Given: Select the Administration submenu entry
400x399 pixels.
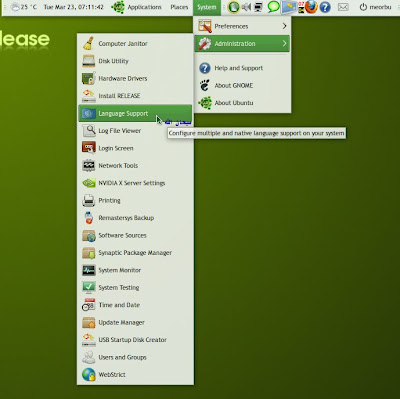Looking at the screenshot, I should 242,43.
